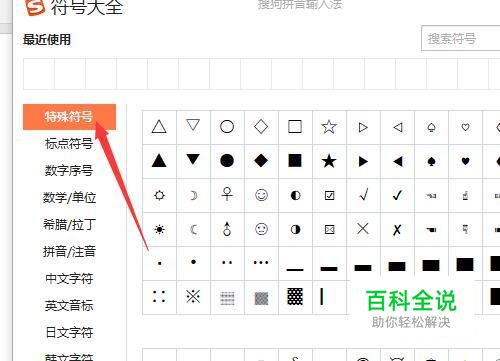Insert the bold check mark symbol
500x361 pixels.
[397, 195]
